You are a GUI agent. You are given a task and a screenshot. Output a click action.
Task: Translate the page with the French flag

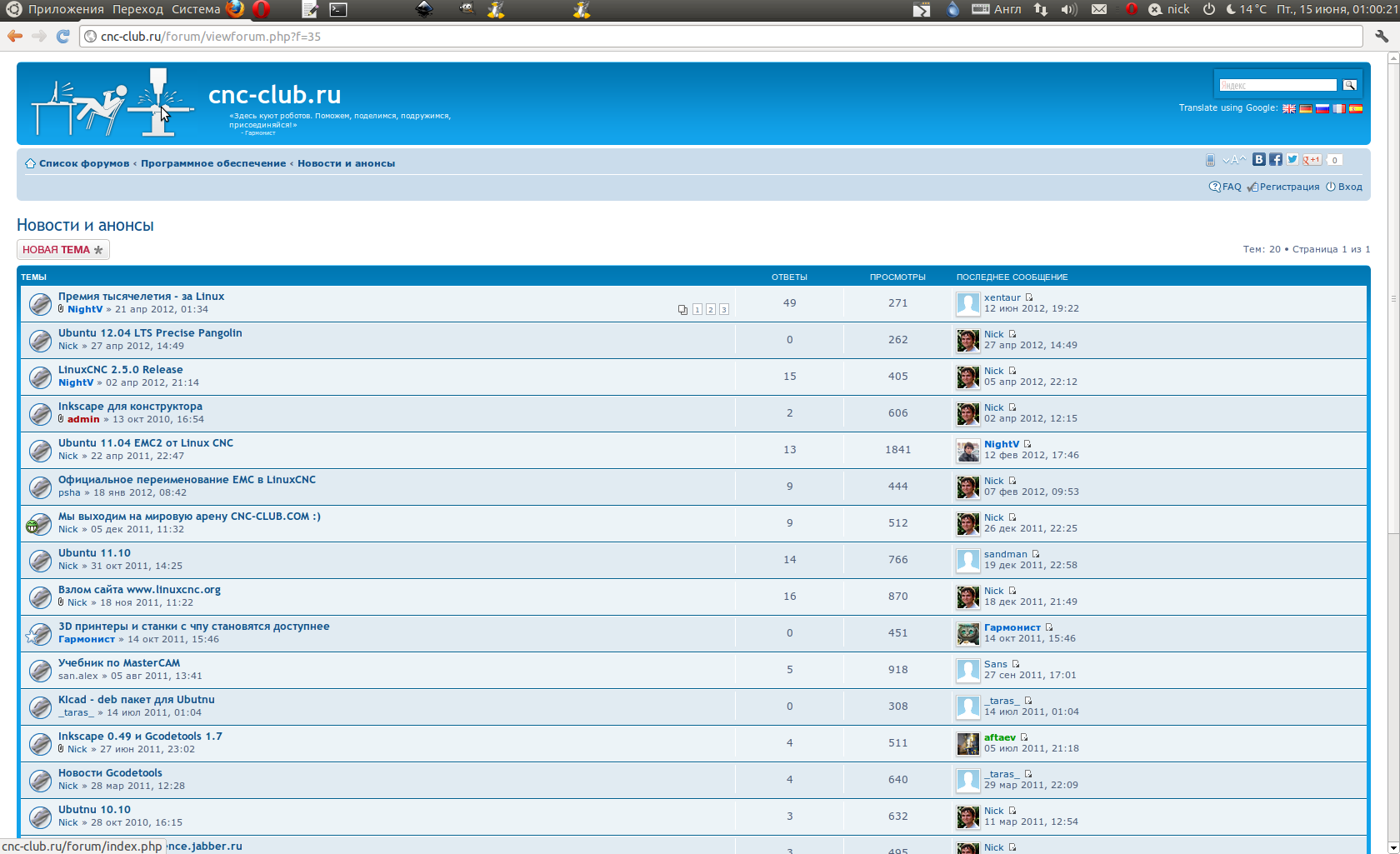(x=1339, y=108)
